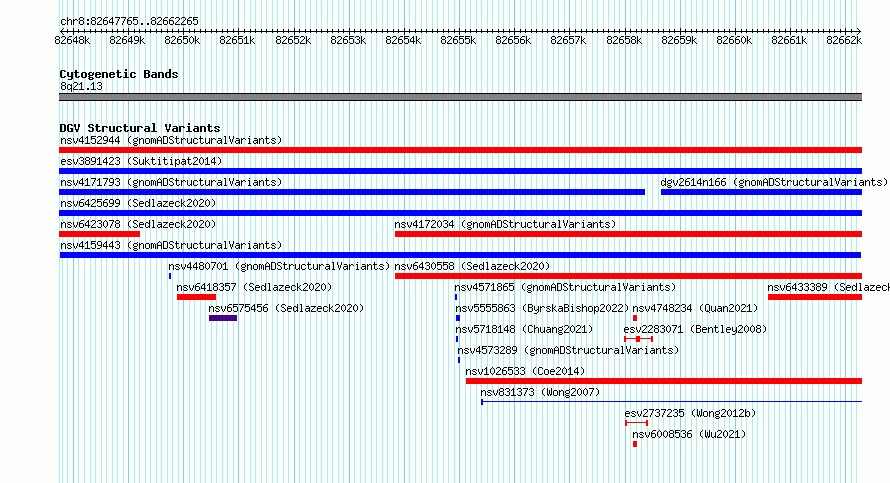
Task: Click the nsv4748234 Quan2021 label
Action: (x=695, y=308)
